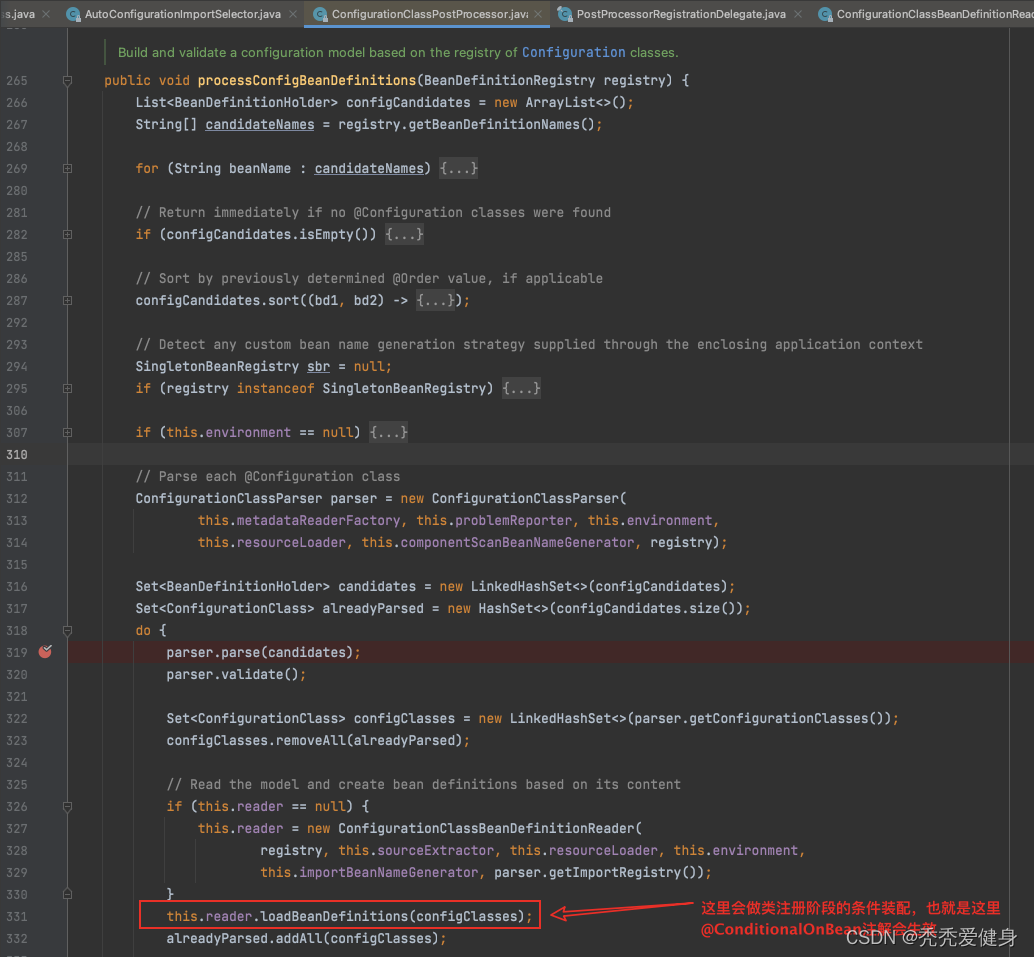
Task: Click the PostProcessorRegistrationDelegate.java class icon
Action: pos(565,14)
